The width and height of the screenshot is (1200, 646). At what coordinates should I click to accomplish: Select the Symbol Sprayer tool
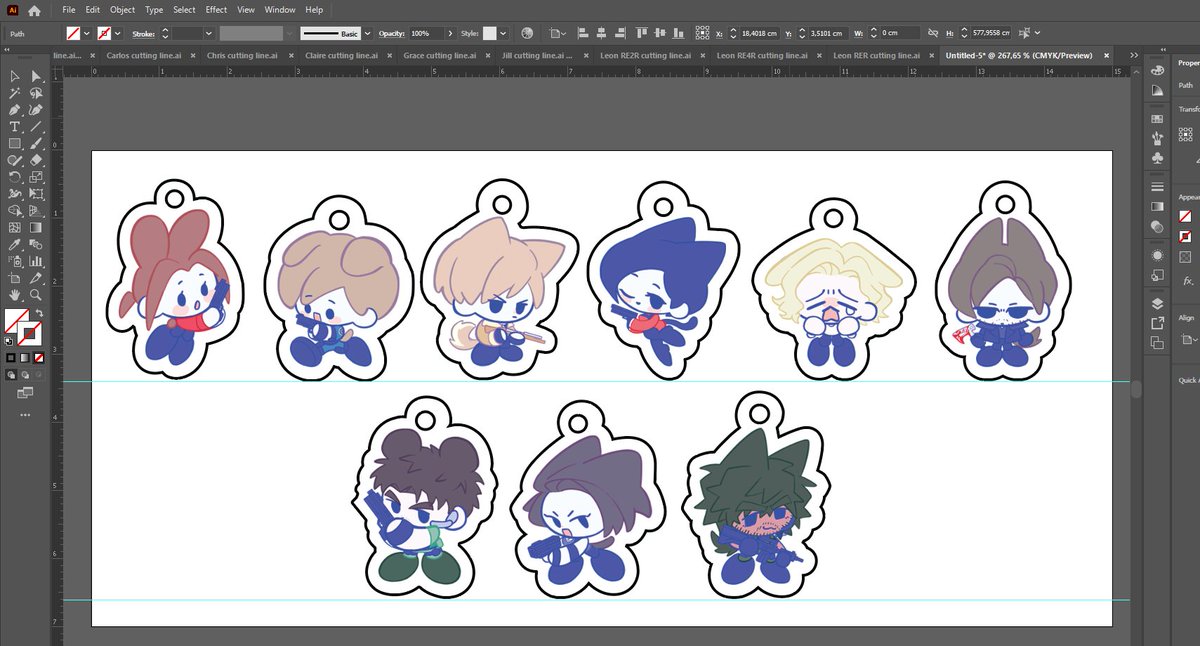coord(15,261)
